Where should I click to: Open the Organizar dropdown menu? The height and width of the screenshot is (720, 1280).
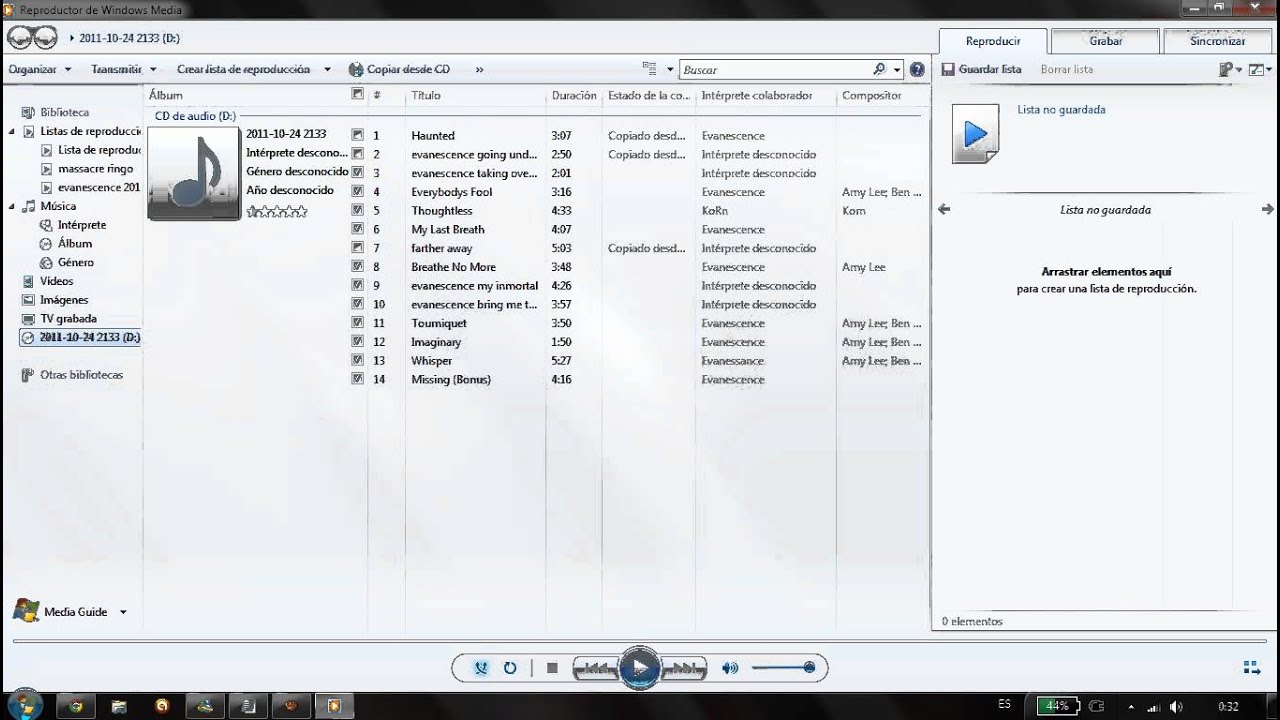tap(40, 70)
